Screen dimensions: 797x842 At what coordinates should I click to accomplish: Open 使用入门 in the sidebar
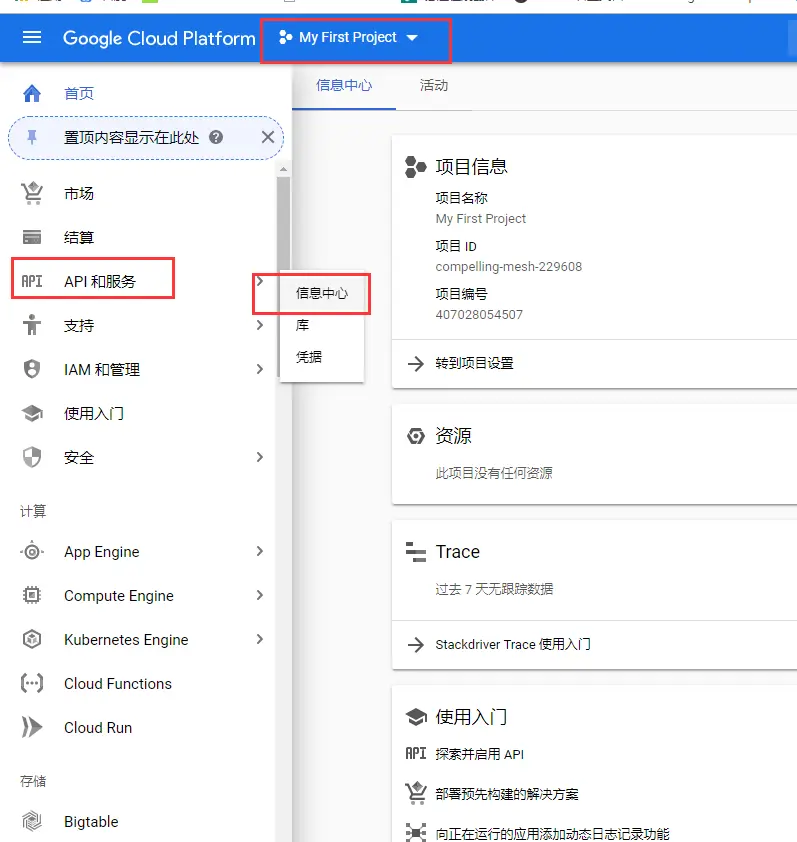tap(94, 413)
